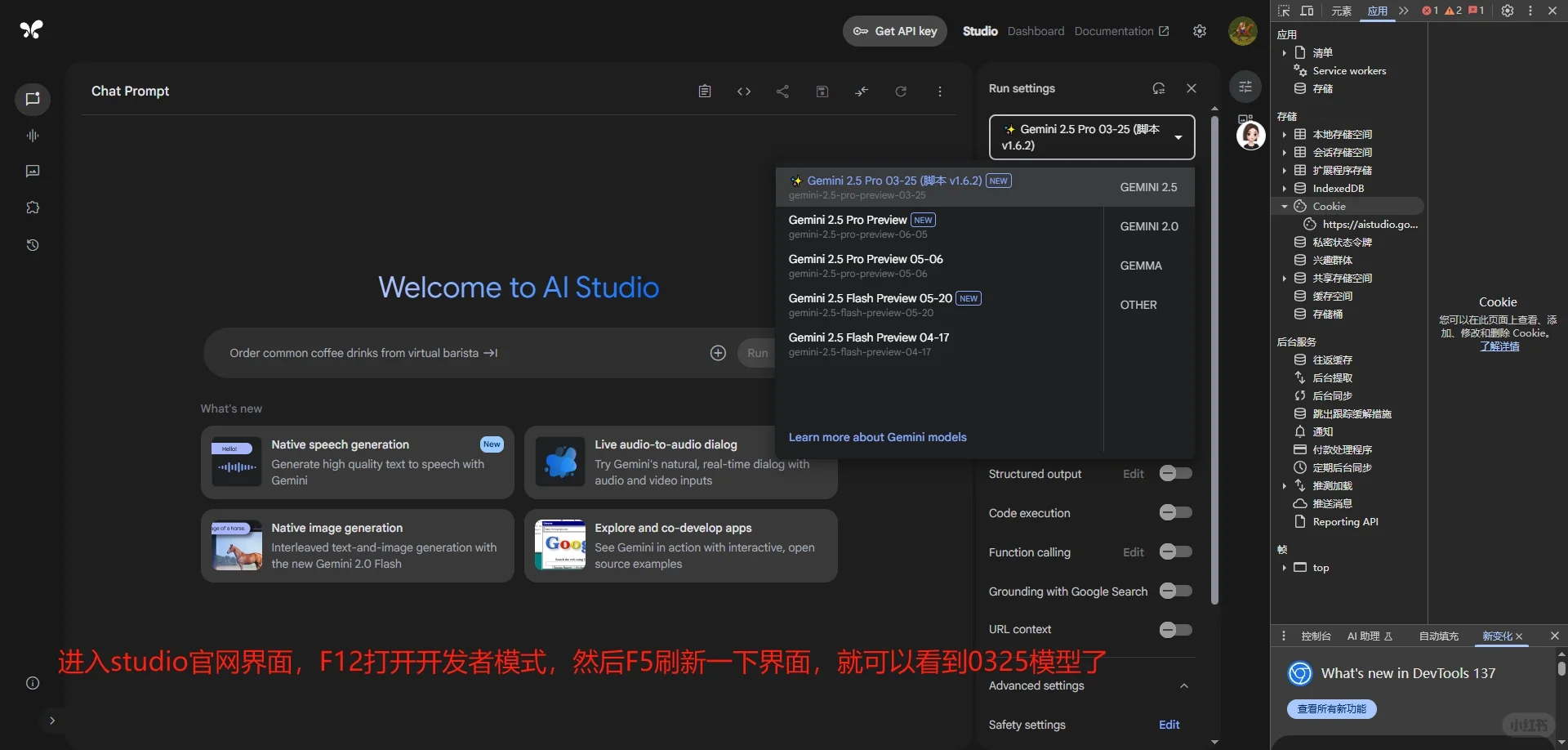Open the Stream mode in the left sidebar

[x=33, y=136]
